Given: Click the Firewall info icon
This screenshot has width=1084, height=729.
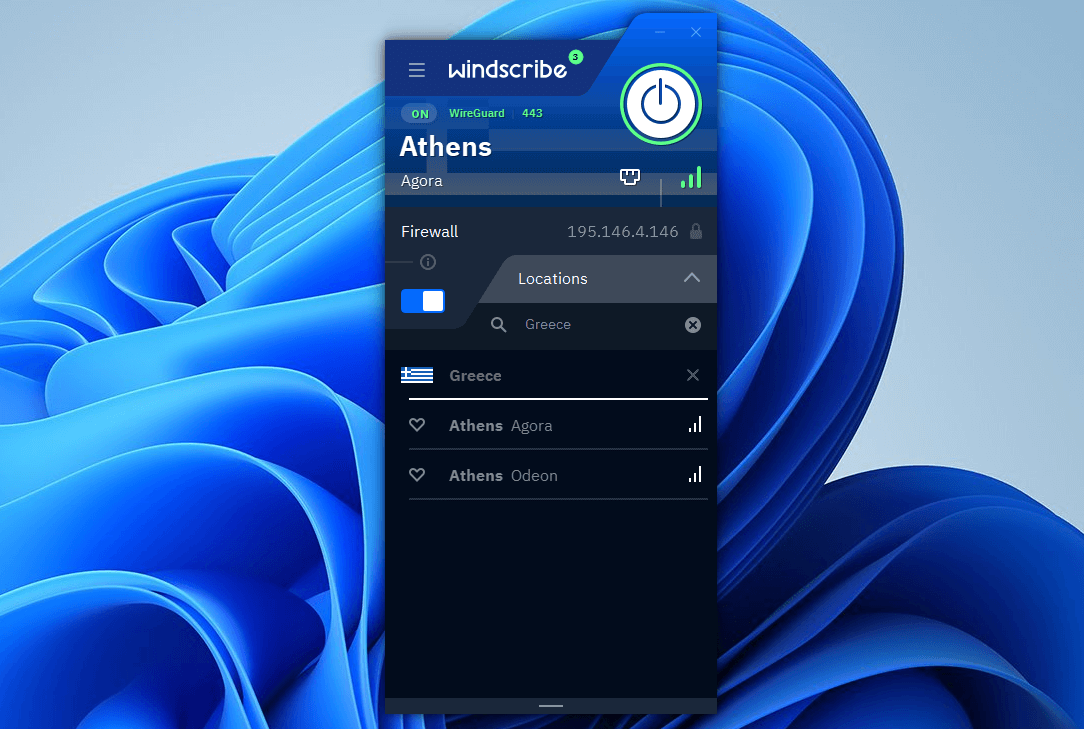Looking at the screenshot, I should (428, 262).
